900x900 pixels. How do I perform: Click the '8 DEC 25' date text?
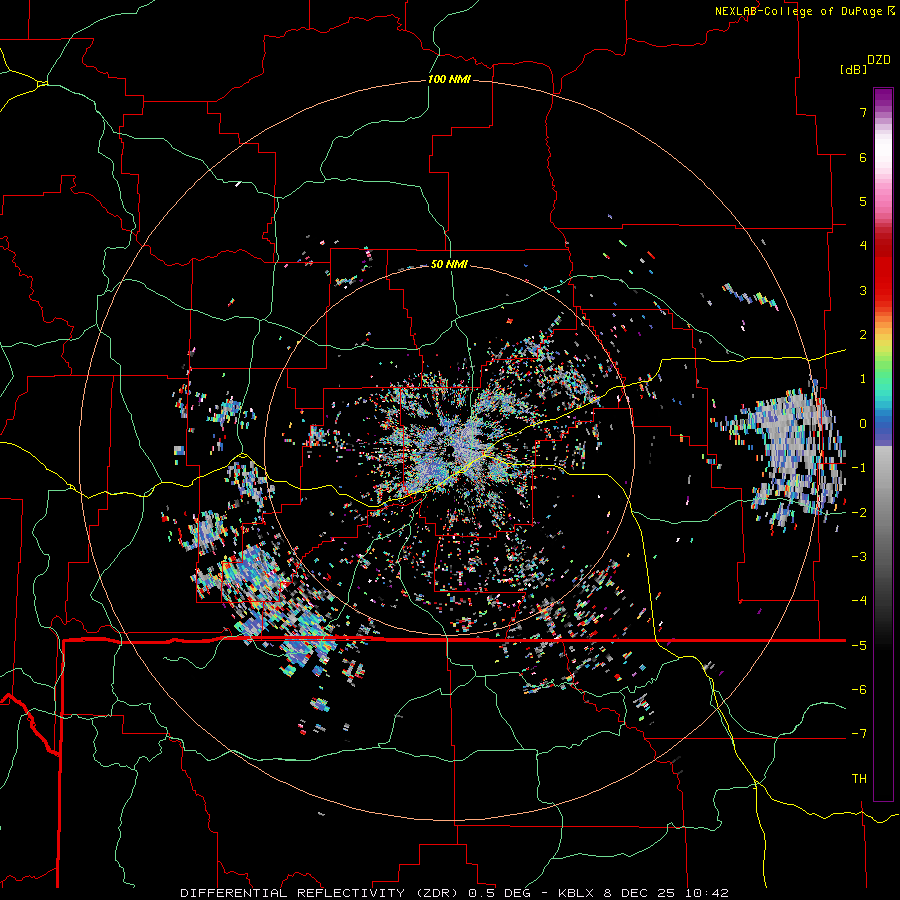(x=641, y=893)
